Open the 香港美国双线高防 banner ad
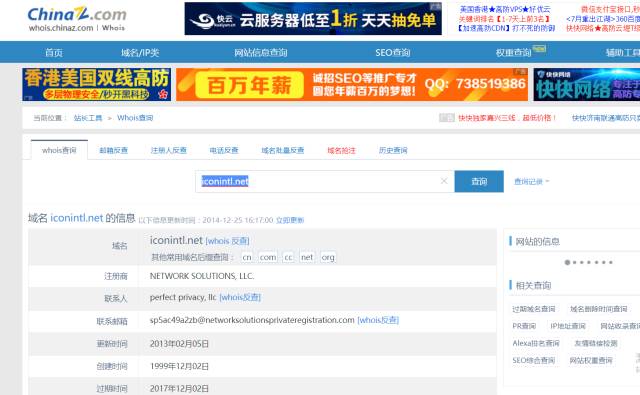 (97, 84)
